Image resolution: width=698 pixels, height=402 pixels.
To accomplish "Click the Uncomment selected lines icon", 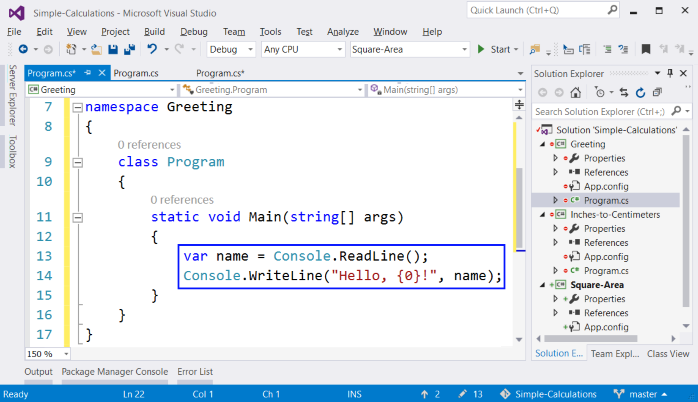I will pos(623,49).
